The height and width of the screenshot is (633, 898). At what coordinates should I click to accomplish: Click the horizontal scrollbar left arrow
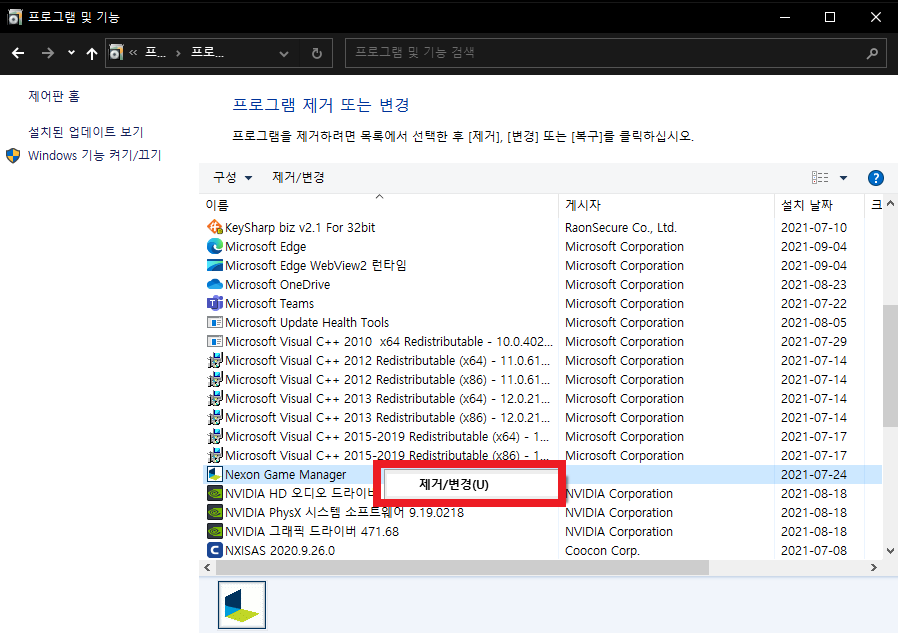tap(207, 568)
